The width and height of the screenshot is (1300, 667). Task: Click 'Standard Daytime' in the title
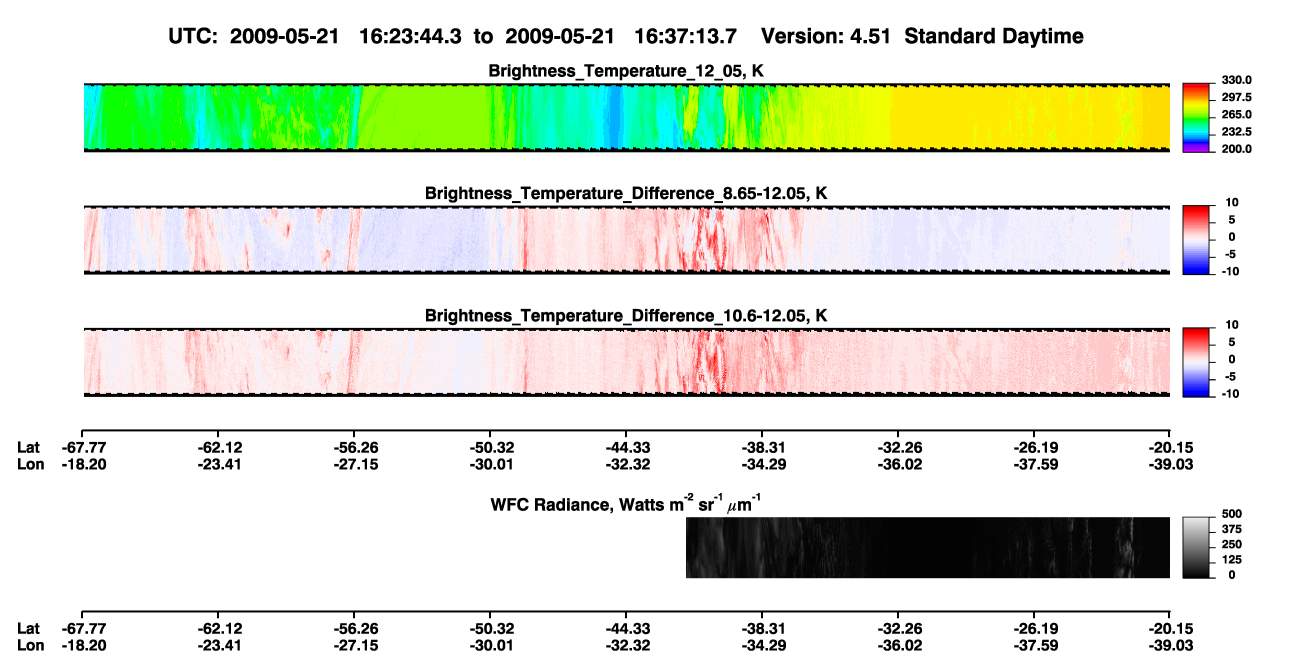click(x=992, y=37)
